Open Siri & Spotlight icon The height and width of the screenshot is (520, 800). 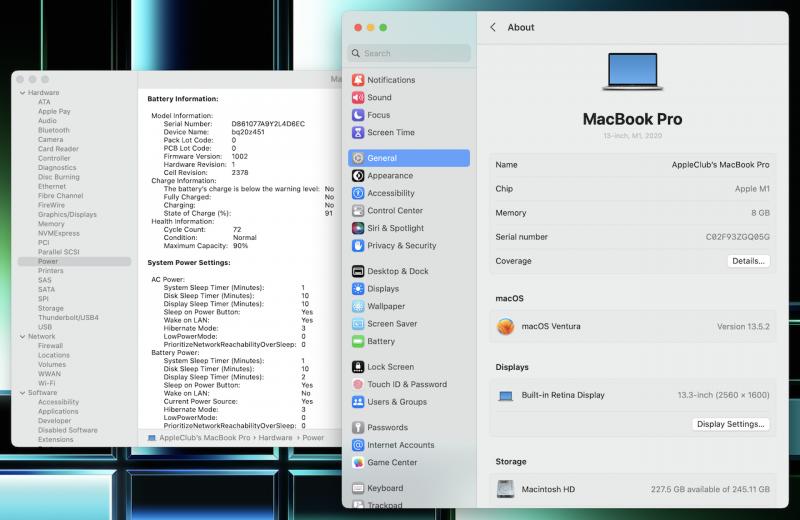click(x=358, y=228)
